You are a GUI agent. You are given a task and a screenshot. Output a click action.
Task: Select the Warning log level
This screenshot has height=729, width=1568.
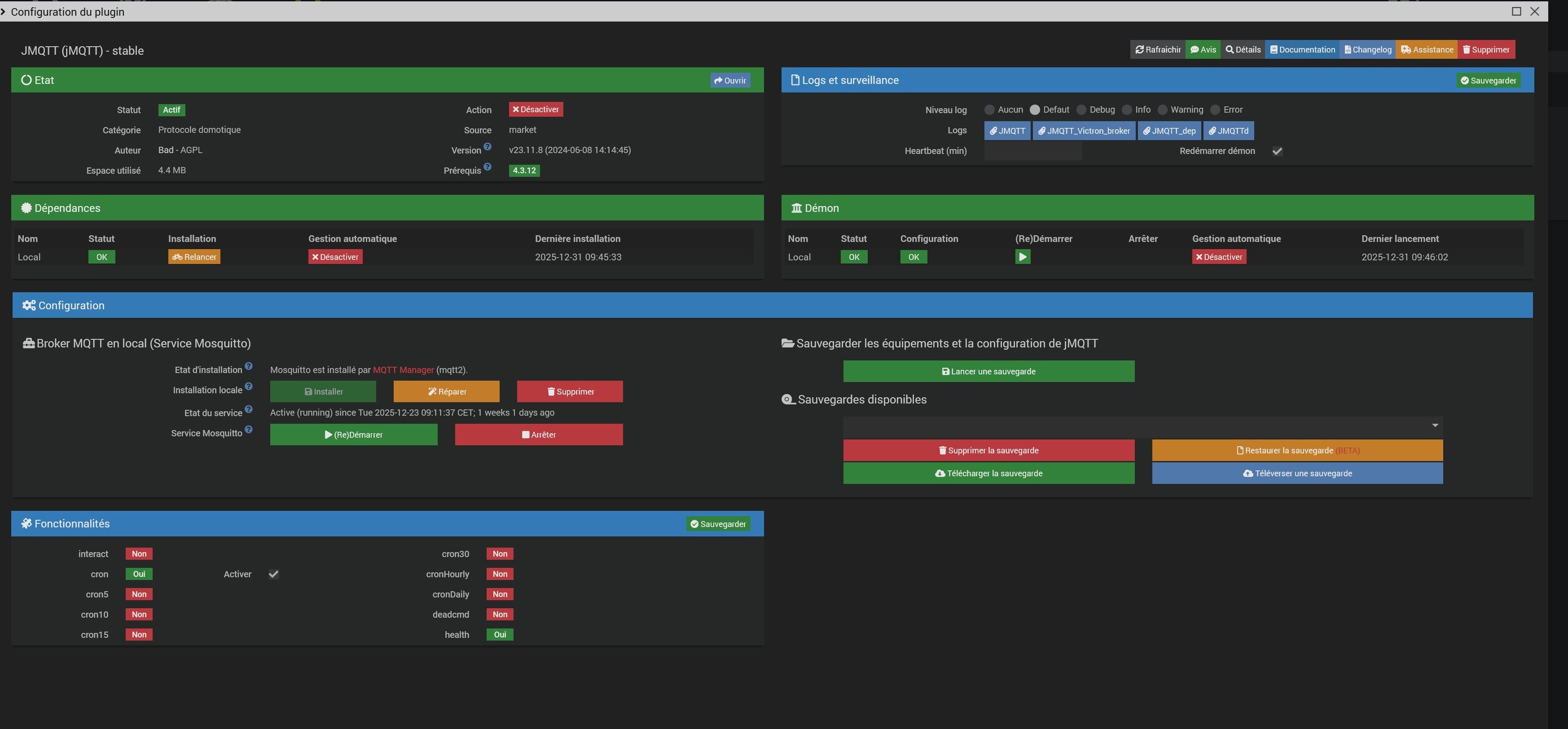(x=1163, y=110)
